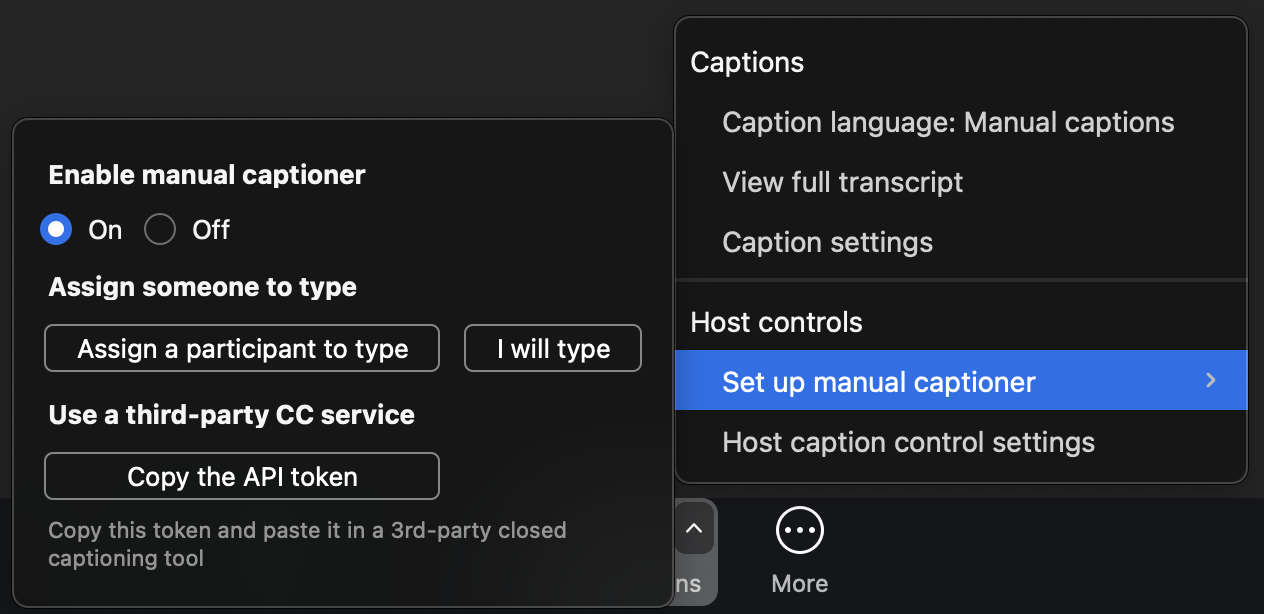This screenshot has height=614, width=1264.
Task: Select Set up manual captioner menu item
Action: coord(878,381)
